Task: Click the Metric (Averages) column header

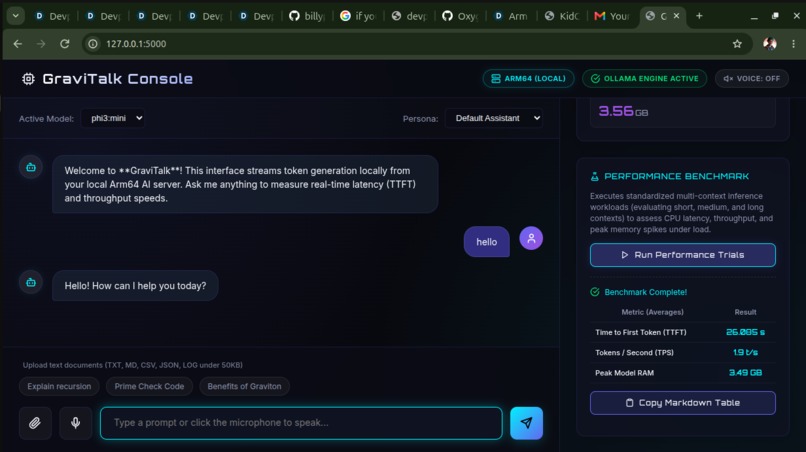Action: tap(652, 312)
